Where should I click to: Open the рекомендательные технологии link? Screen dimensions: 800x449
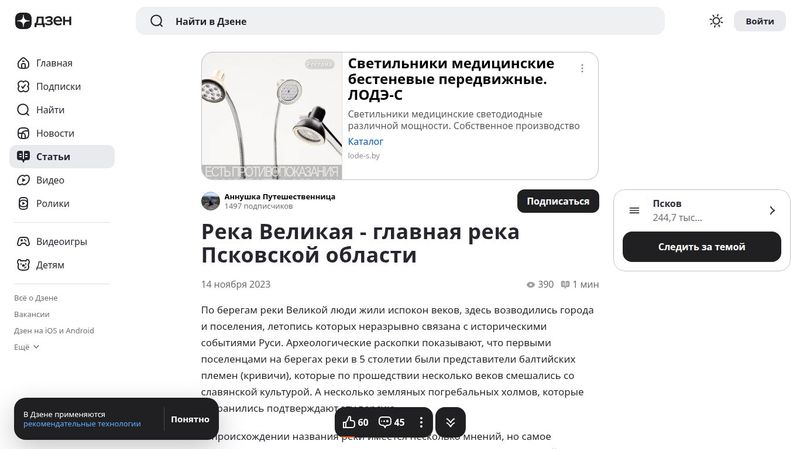click(x=82, y=424)
